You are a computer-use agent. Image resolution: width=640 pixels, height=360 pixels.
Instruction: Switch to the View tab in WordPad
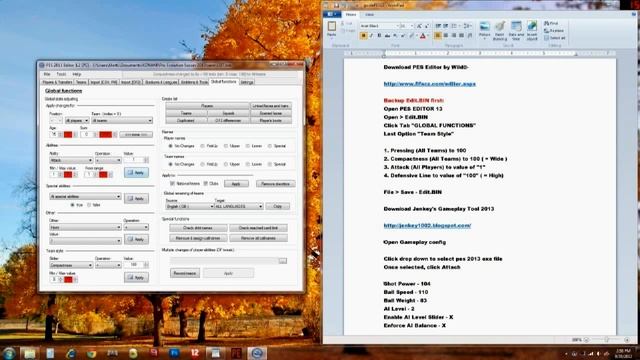pos(369,15)
